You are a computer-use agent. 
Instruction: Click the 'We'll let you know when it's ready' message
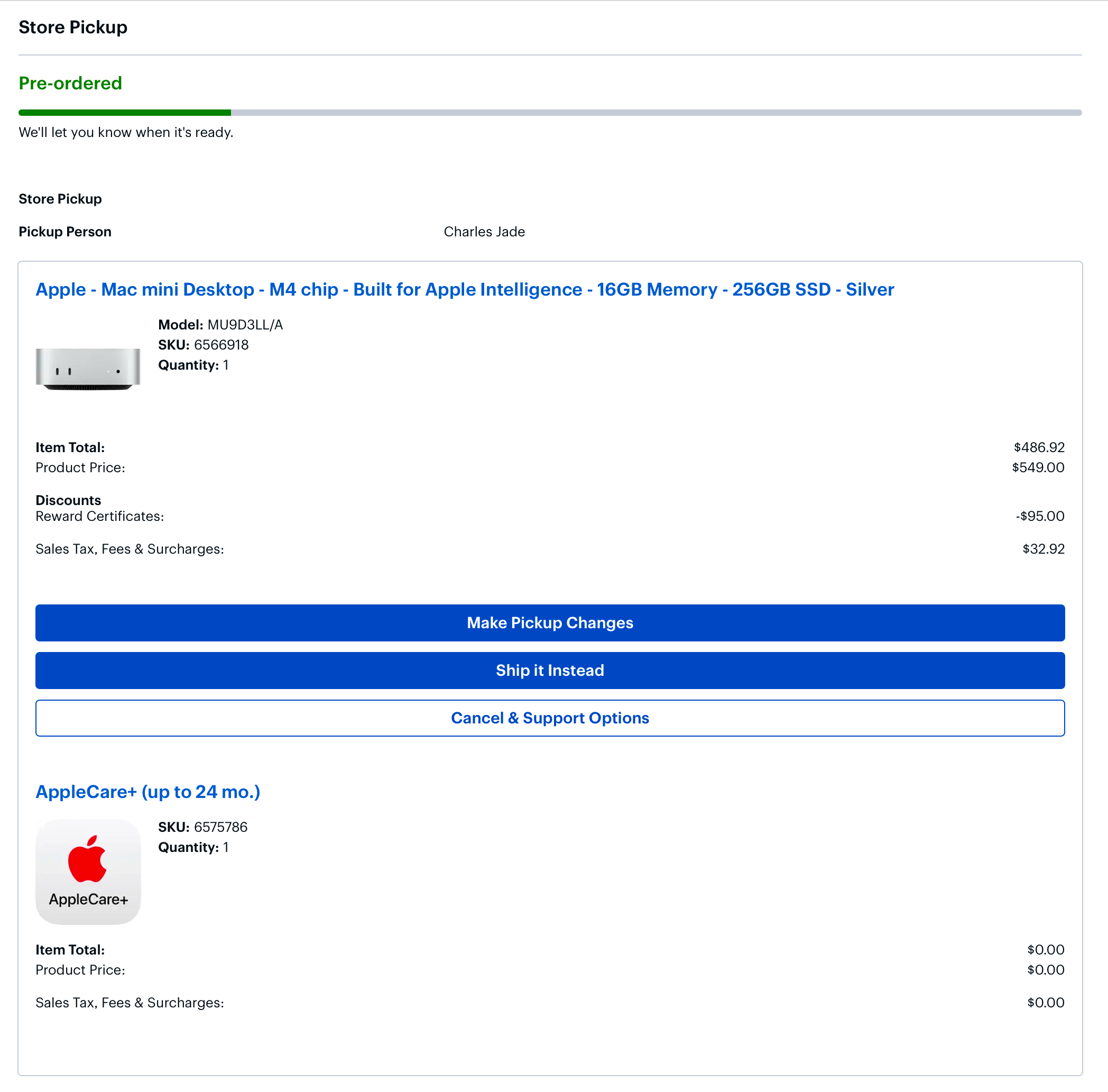coord(126,133)
